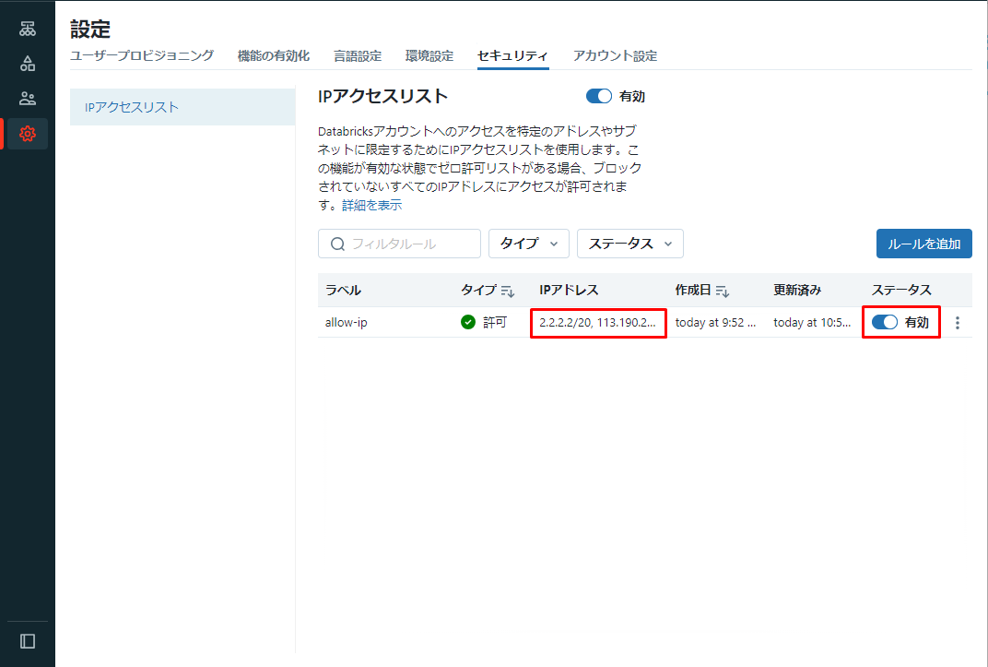Open the 言語設定 tab
Image resolution: width=988 pixels, height=667 pixels.
pyautogui.click(x=357, y=56)
